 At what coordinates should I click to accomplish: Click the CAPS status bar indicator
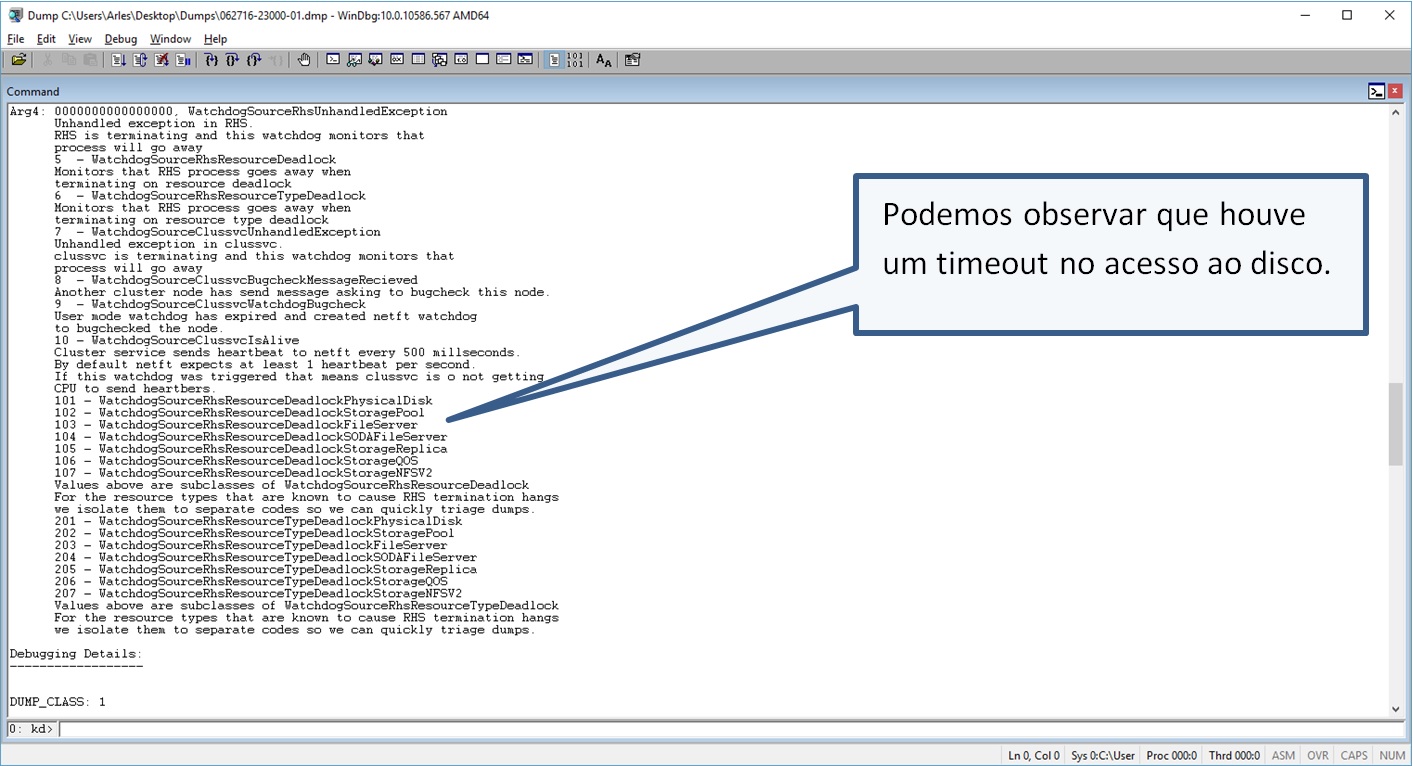click(1354, 756)
